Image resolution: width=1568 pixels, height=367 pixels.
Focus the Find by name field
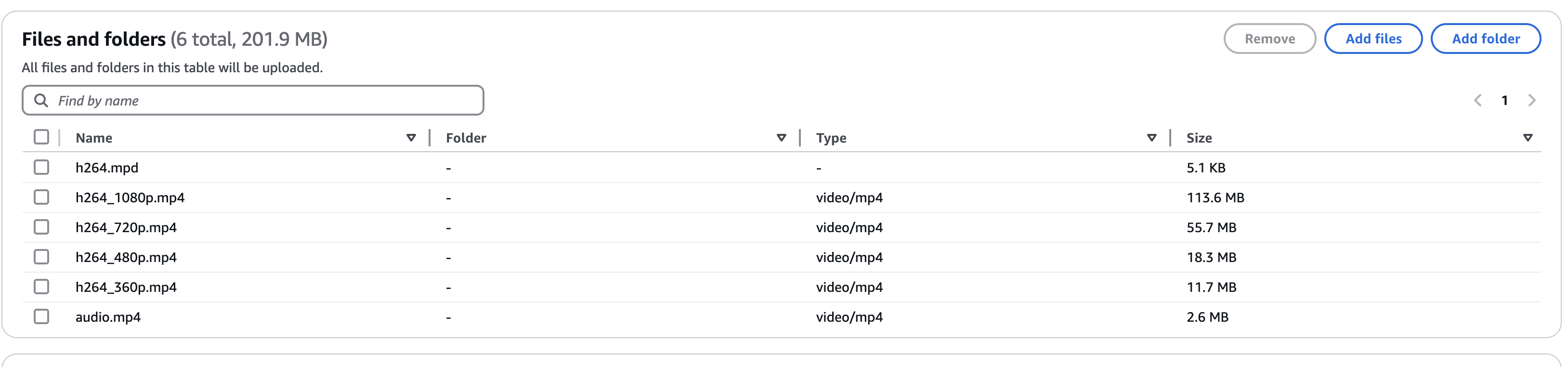click(253, 101)
